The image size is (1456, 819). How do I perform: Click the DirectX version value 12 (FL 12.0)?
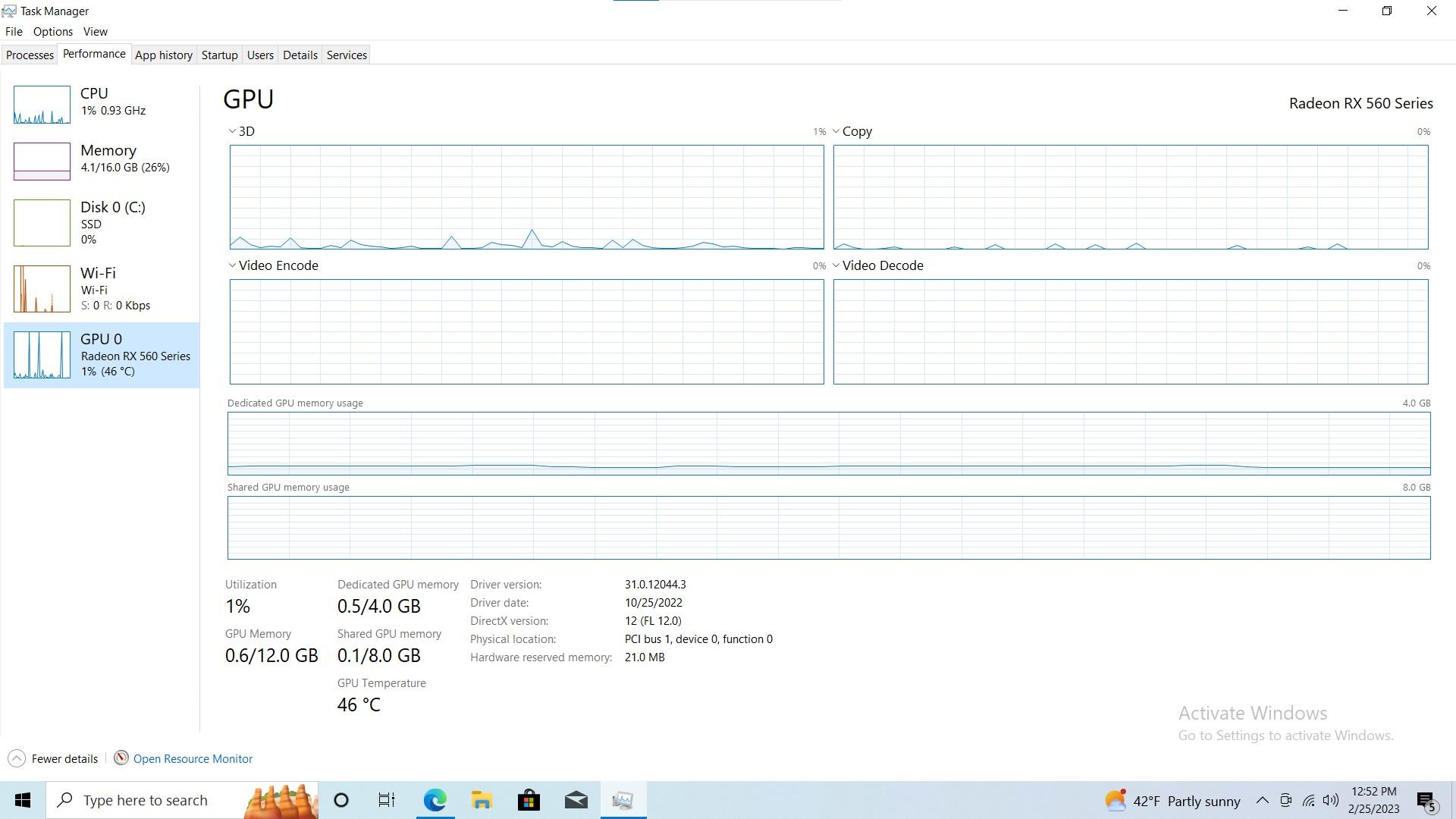(653, 621)
